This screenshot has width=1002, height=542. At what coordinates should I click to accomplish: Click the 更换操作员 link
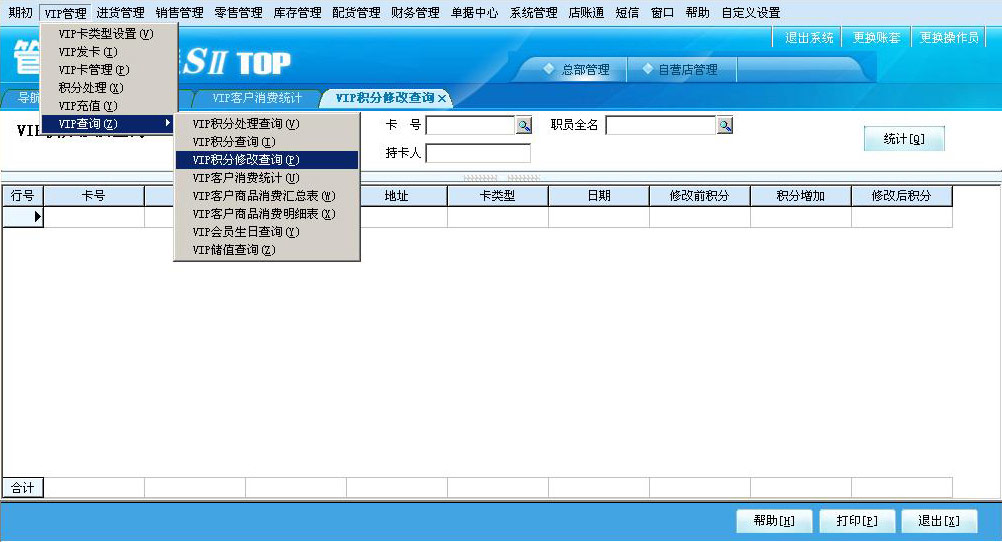click(949, 38)
